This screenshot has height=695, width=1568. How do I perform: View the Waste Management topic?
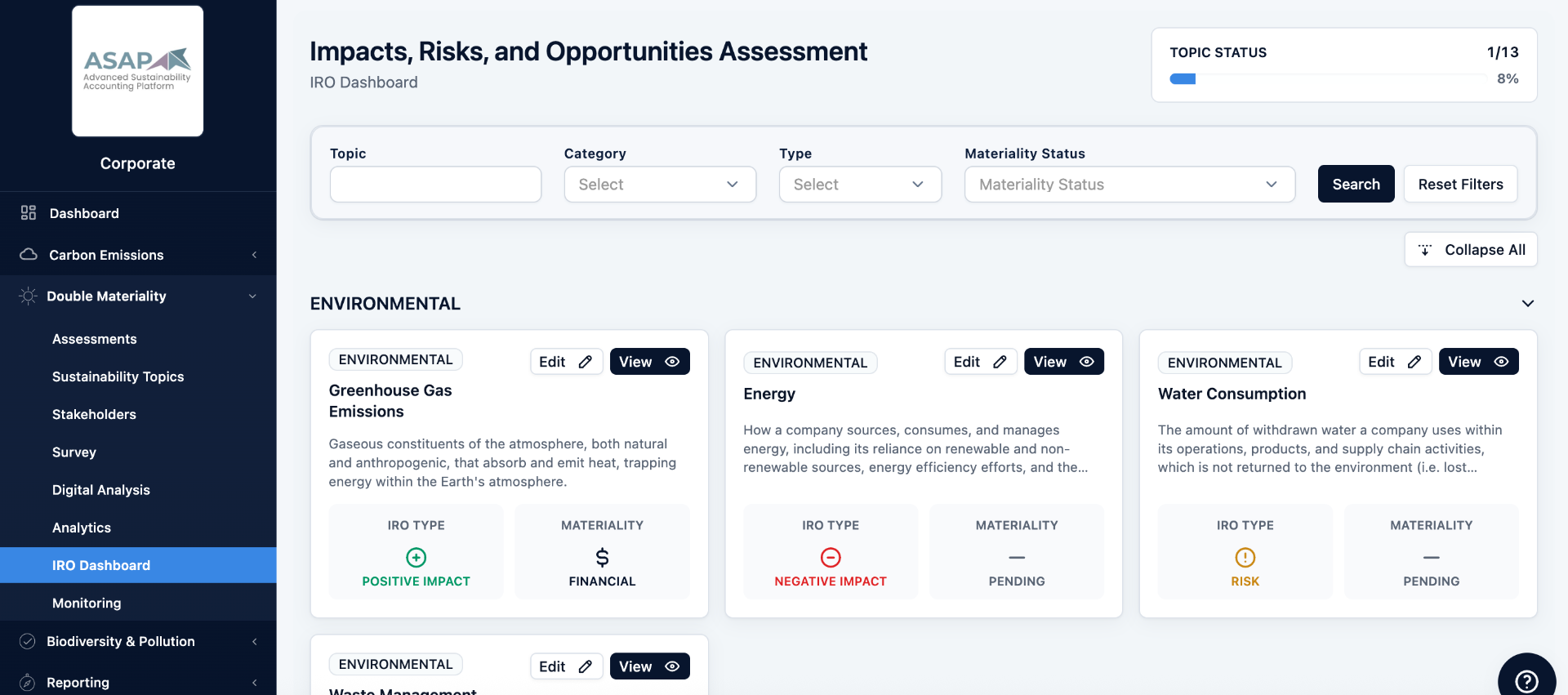(649, 666)
